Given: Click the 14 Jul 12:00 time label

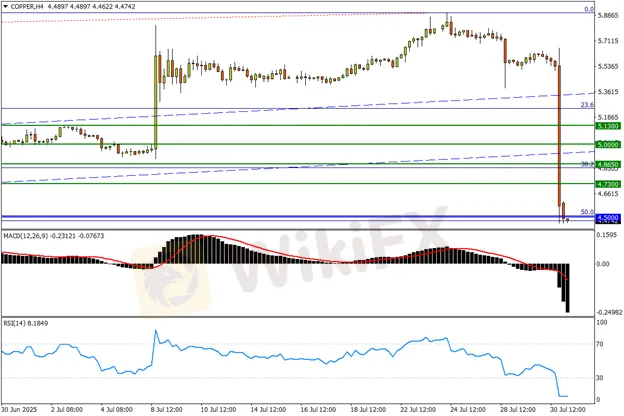Looking at the screenshot, I should pyautogui.click(x=268, y=409).
